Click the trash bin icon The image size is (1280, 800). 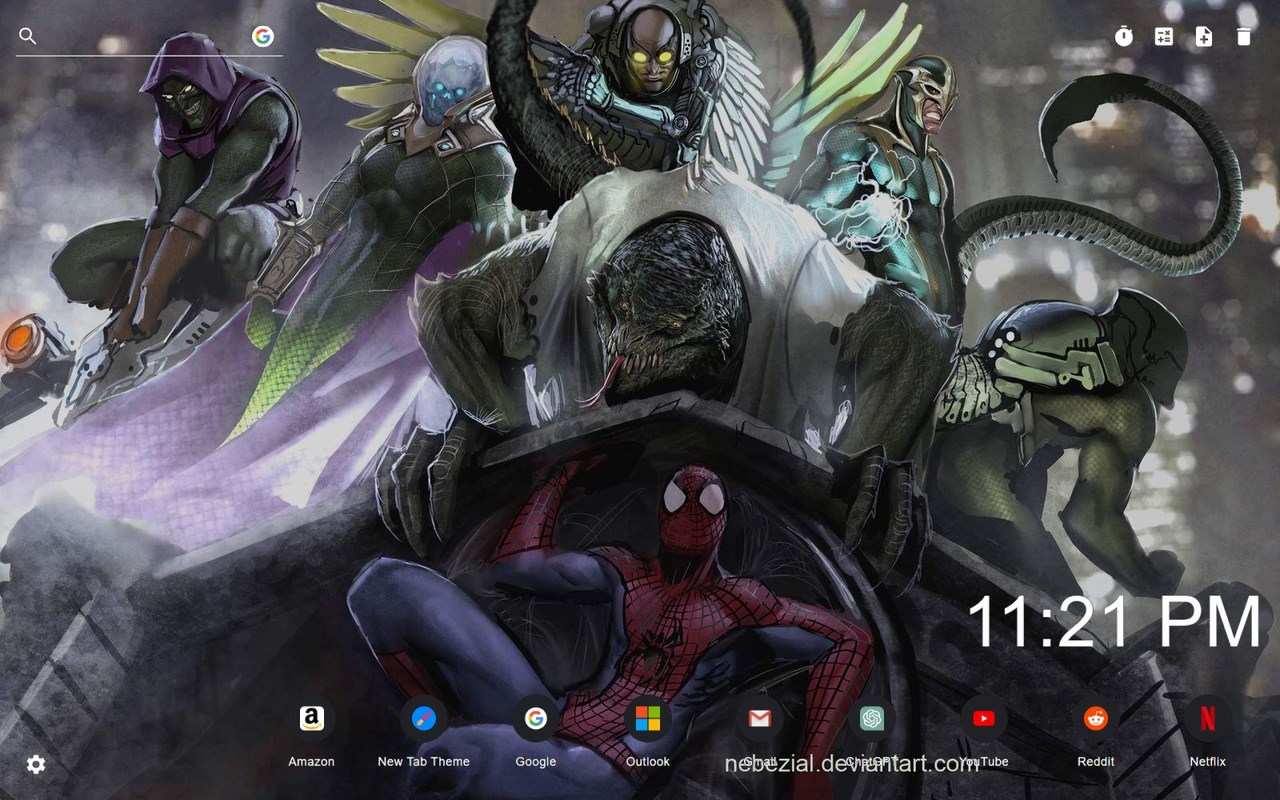point(1244,37)
